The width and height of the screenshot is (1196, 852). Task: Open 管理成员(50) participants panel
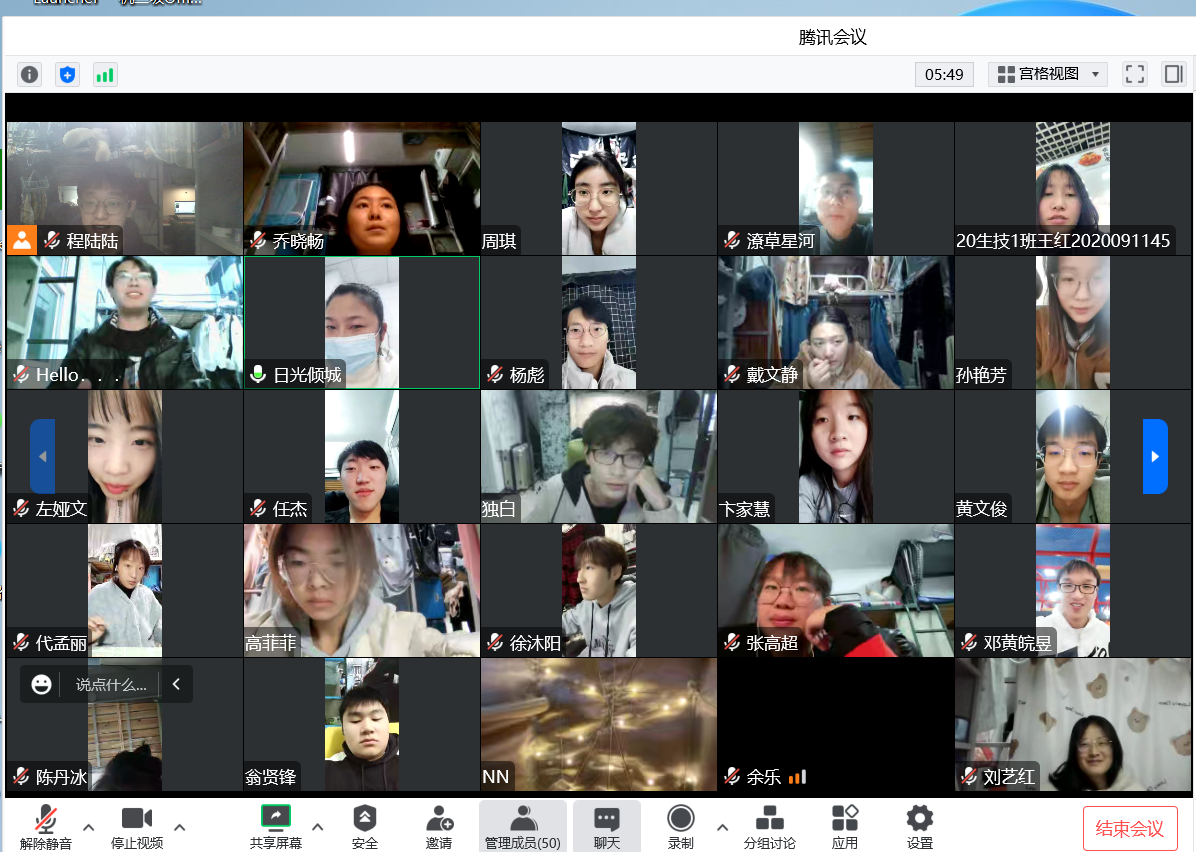[x=522, y=827]
